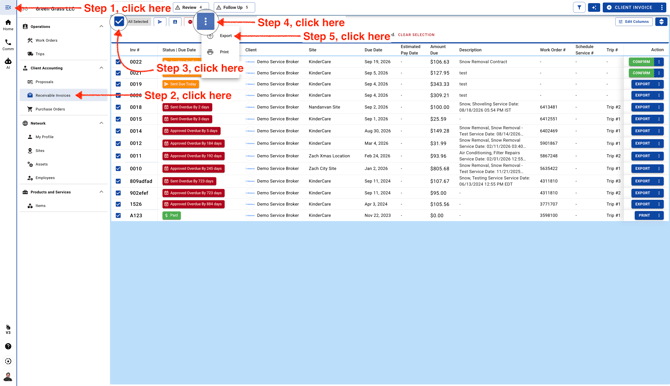Open the AI assistant icon
670x386 pixels.
(x=8, y=63)
